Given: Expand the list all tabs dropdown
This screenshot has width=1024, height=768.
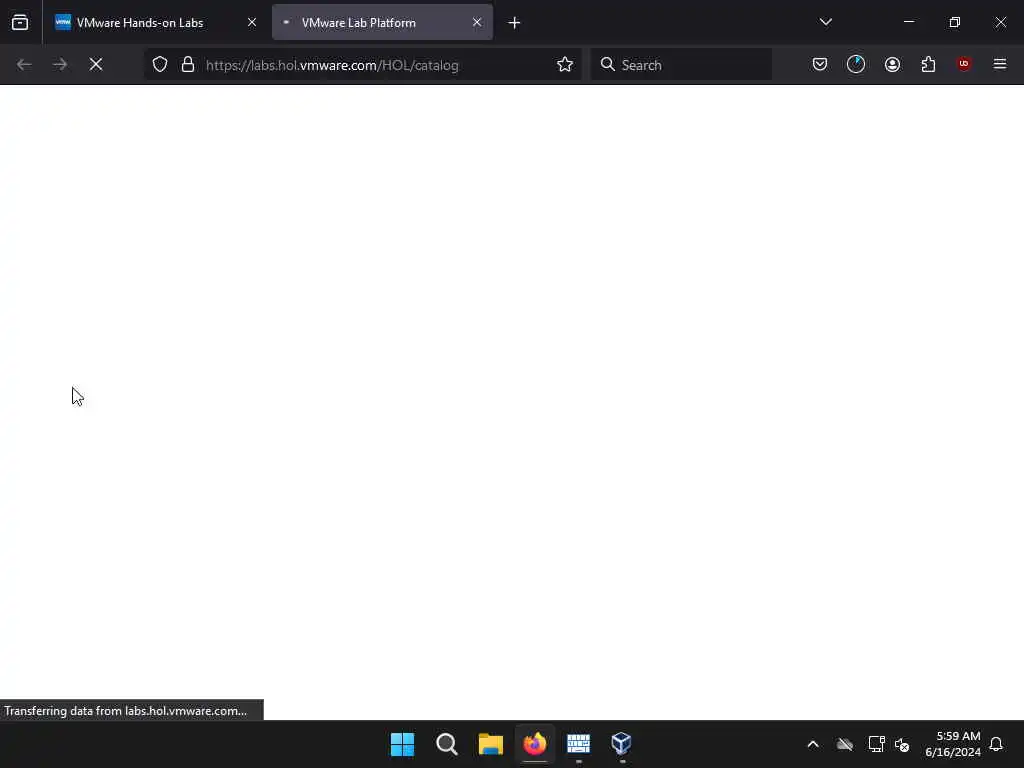Looking at the screenshot, I should point(825,22).
